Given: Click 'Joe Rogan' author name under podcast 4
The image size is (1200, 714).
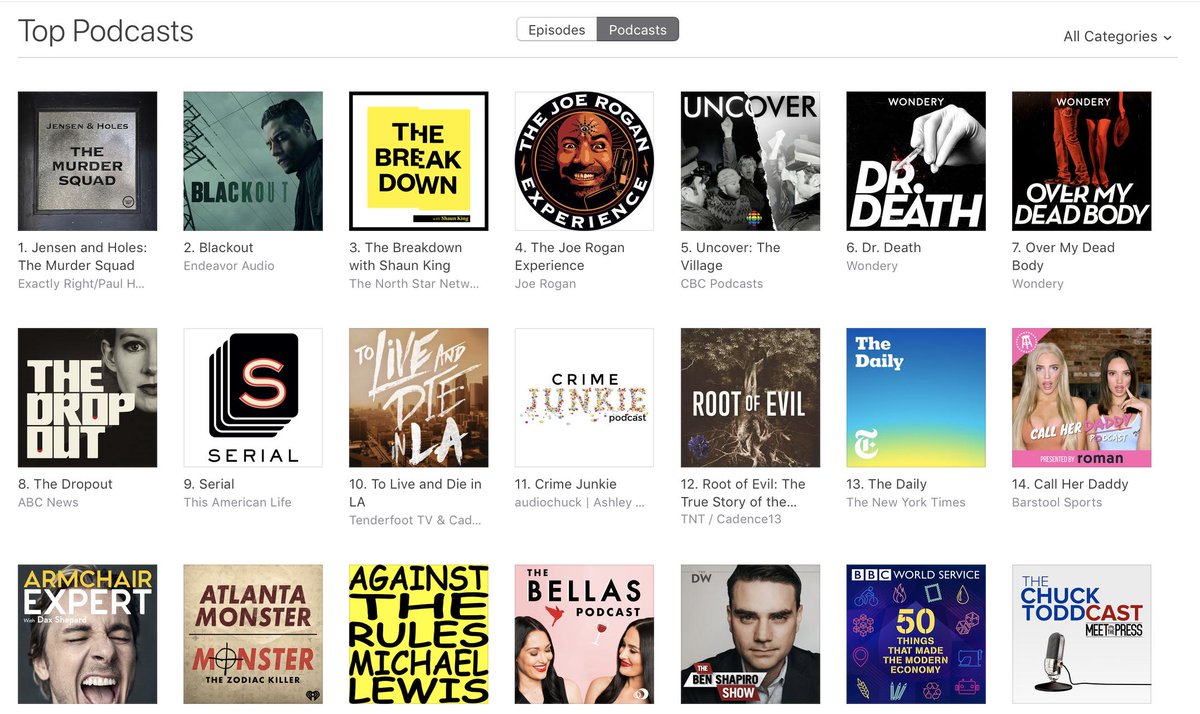Looking at the screenshot, I should [547, 284].
